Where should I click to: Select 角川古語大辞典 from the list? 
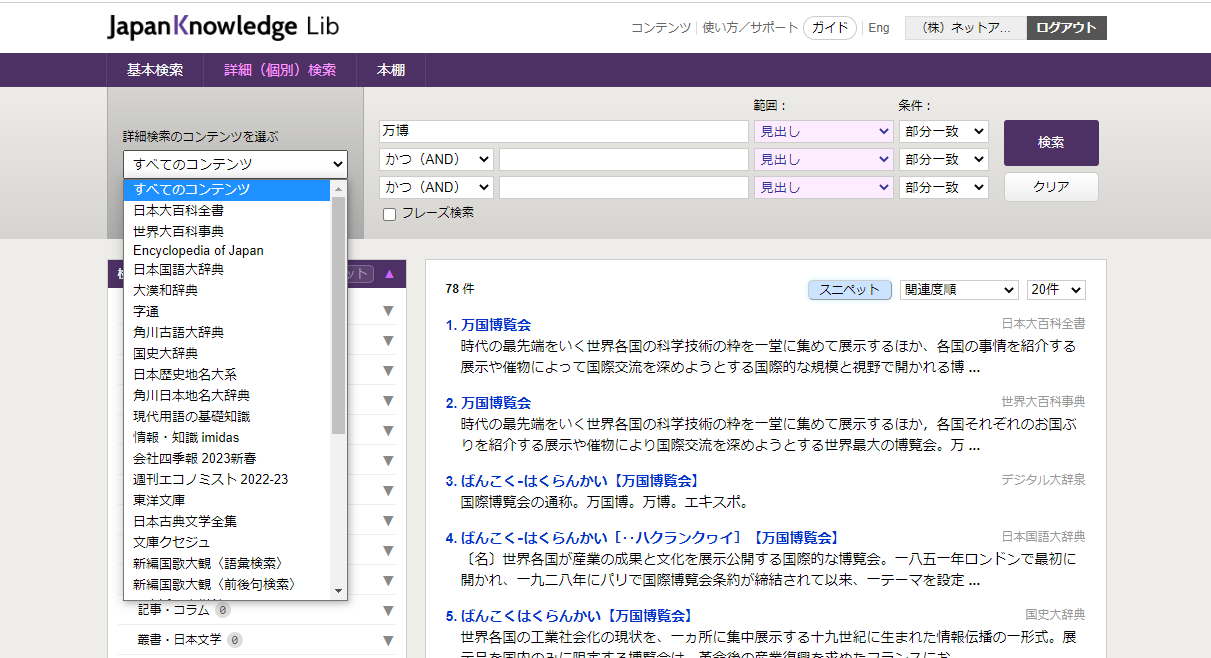pyautogui.click(x=227, y=332)
